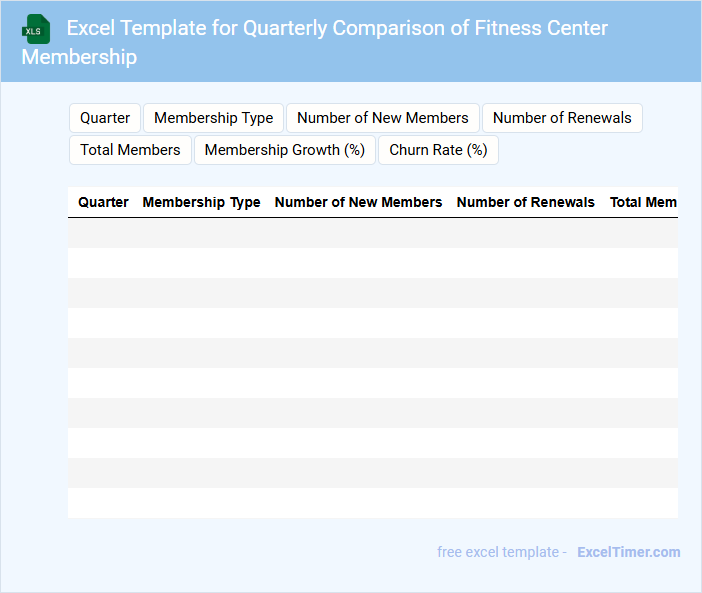Click the Number of New Members column header
702x593 pixels.
pos(358,202)
